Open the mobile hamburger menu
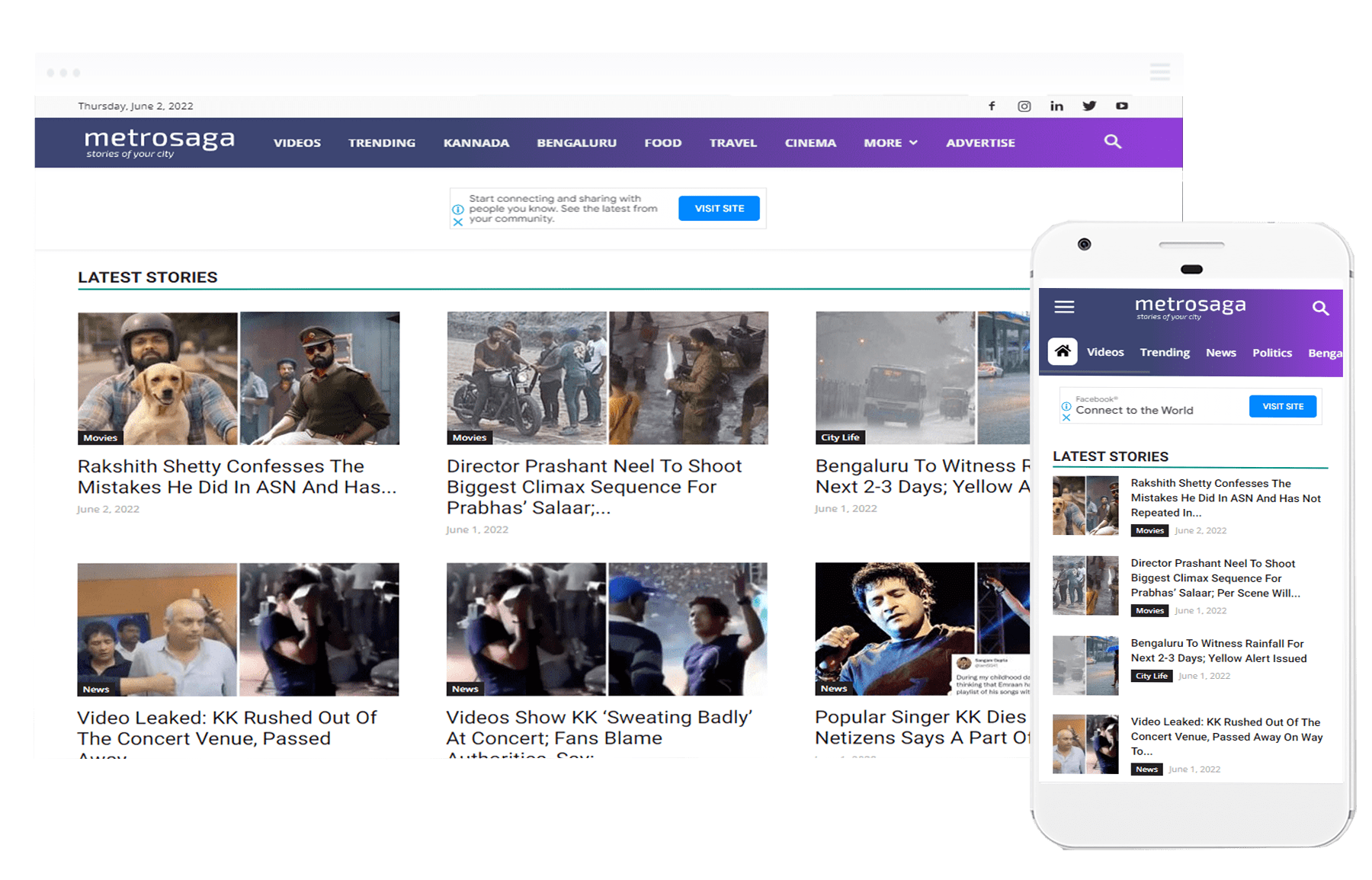This screenshot has width=1372, height=880. click(1064, 307)
